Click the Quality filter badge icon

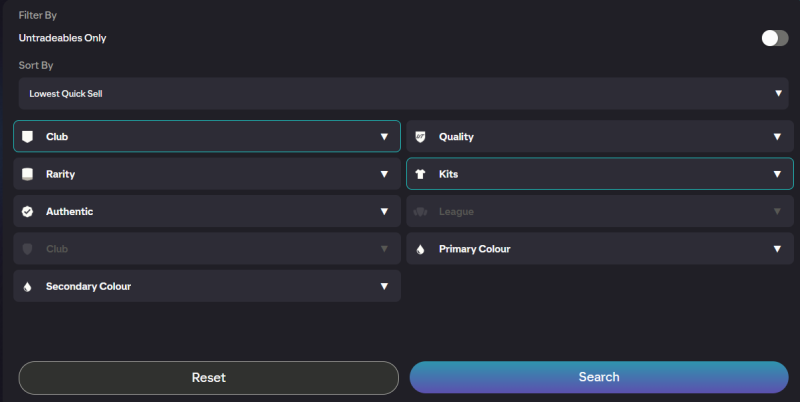coord(421,137)
